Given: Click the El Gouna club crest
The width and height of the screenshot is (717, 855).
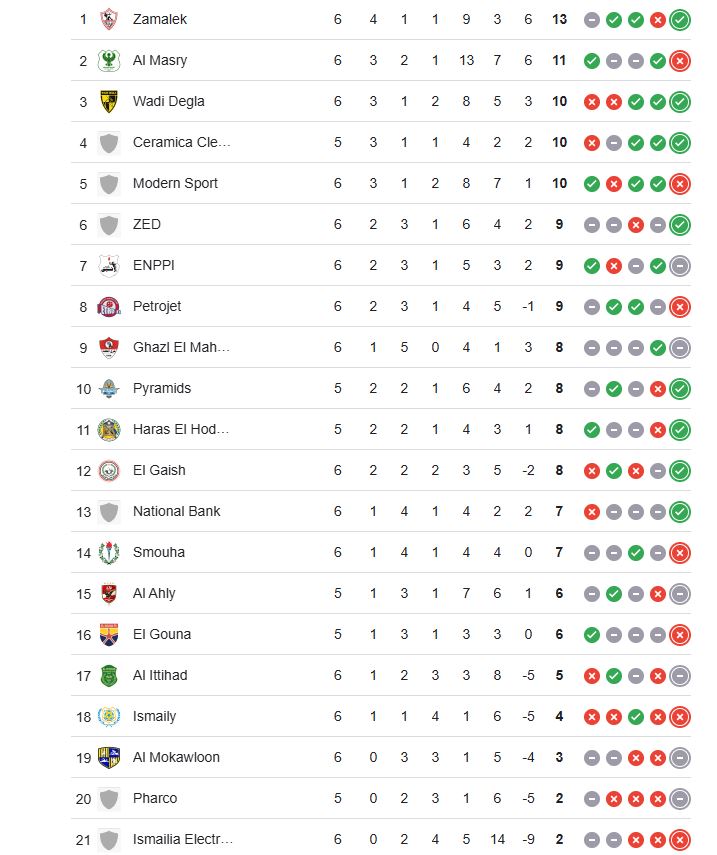Looking at the screenshot, I should click(109, 635).
